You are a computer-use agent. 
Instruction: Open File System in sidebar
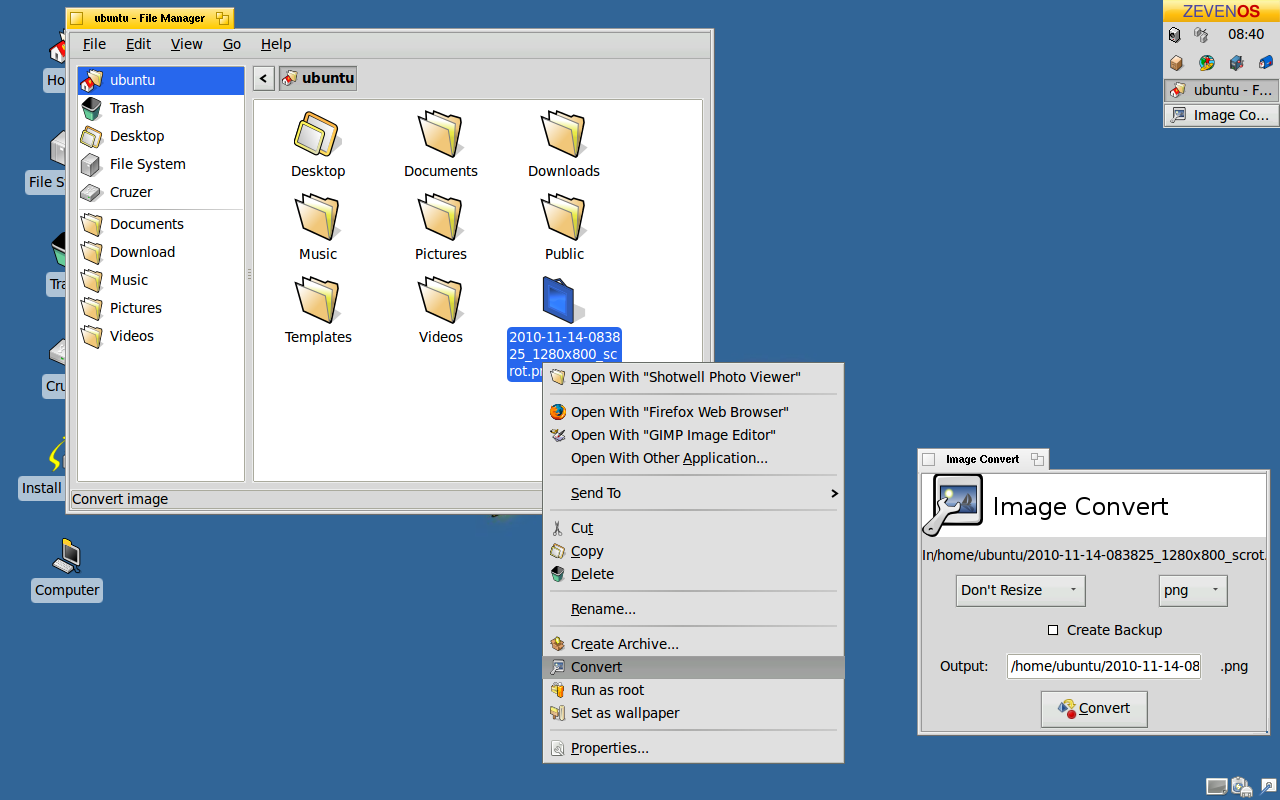[147, 164]
